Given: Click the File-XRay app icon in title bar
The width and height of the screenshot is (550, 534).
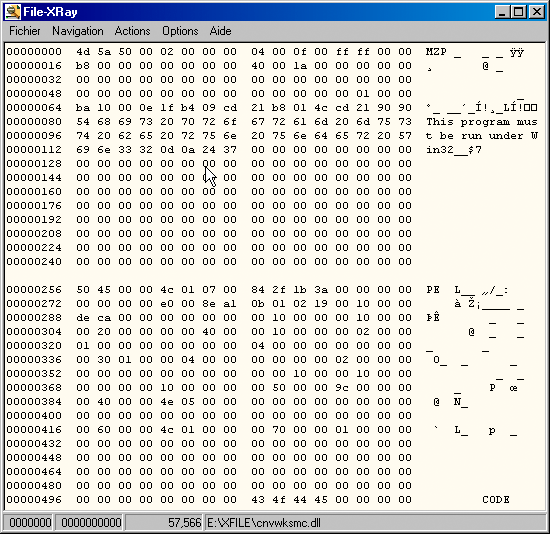Looking at the screenshot, I should [x=13, y=12].
